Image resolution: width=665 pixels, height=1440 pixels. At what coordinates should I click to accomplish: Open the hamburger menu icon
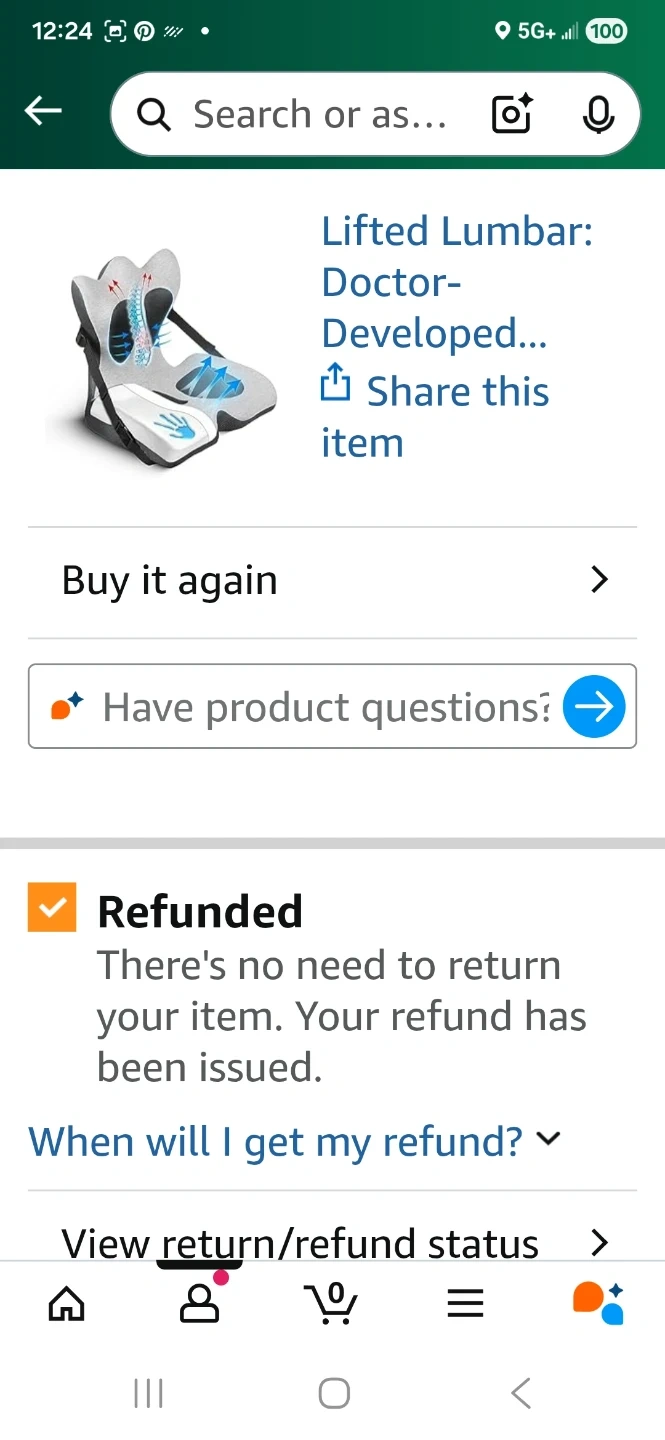click(465, 1303)
